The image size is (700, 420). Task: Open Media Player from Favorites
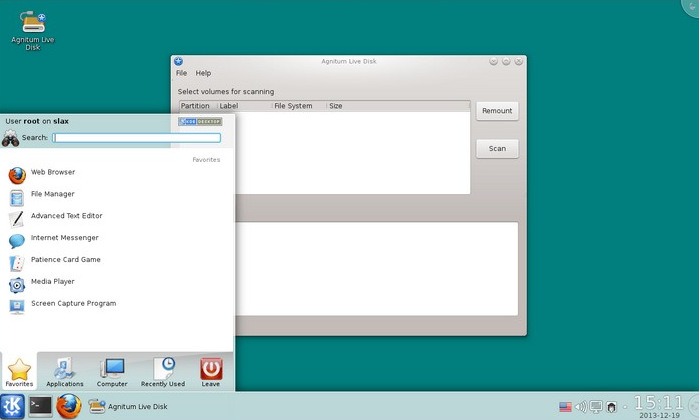click(x=116, y=284)
